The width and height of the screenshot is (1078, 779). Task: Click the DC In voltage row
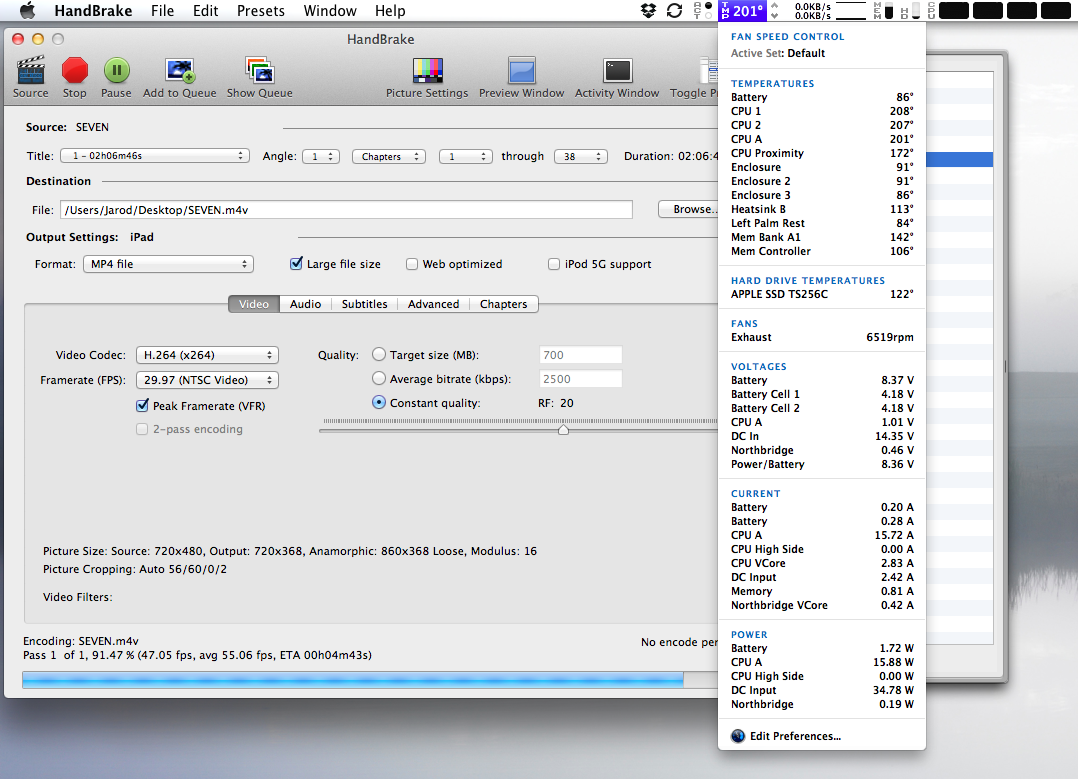(822, 436)
